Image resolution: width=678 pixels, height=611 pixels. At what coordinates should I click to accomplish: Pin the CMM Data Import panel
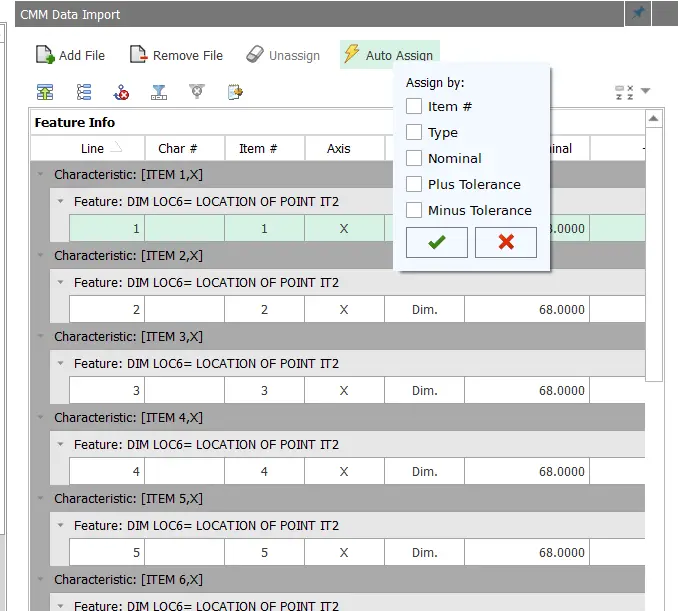pos(638,13)
